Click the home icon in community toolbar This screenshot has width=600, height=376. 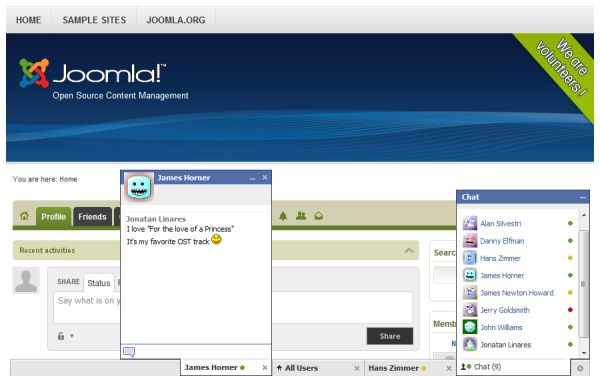click(24, 216)
